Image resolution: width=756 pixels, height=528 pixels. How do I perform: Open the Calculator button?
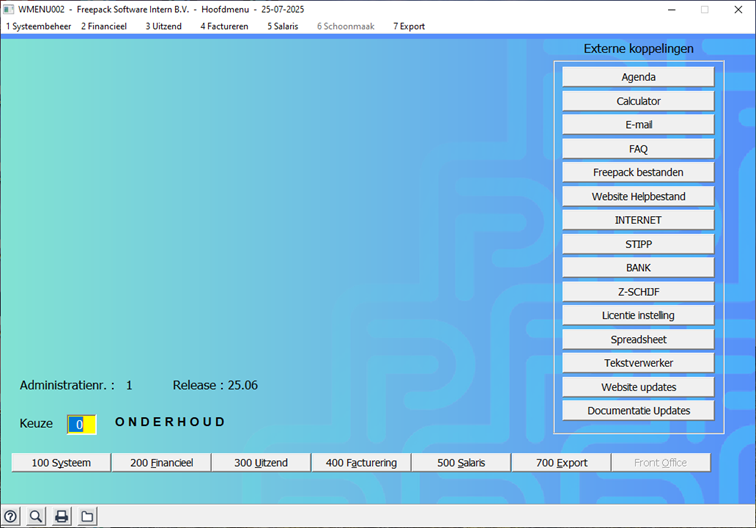click(x=638, y=101)
